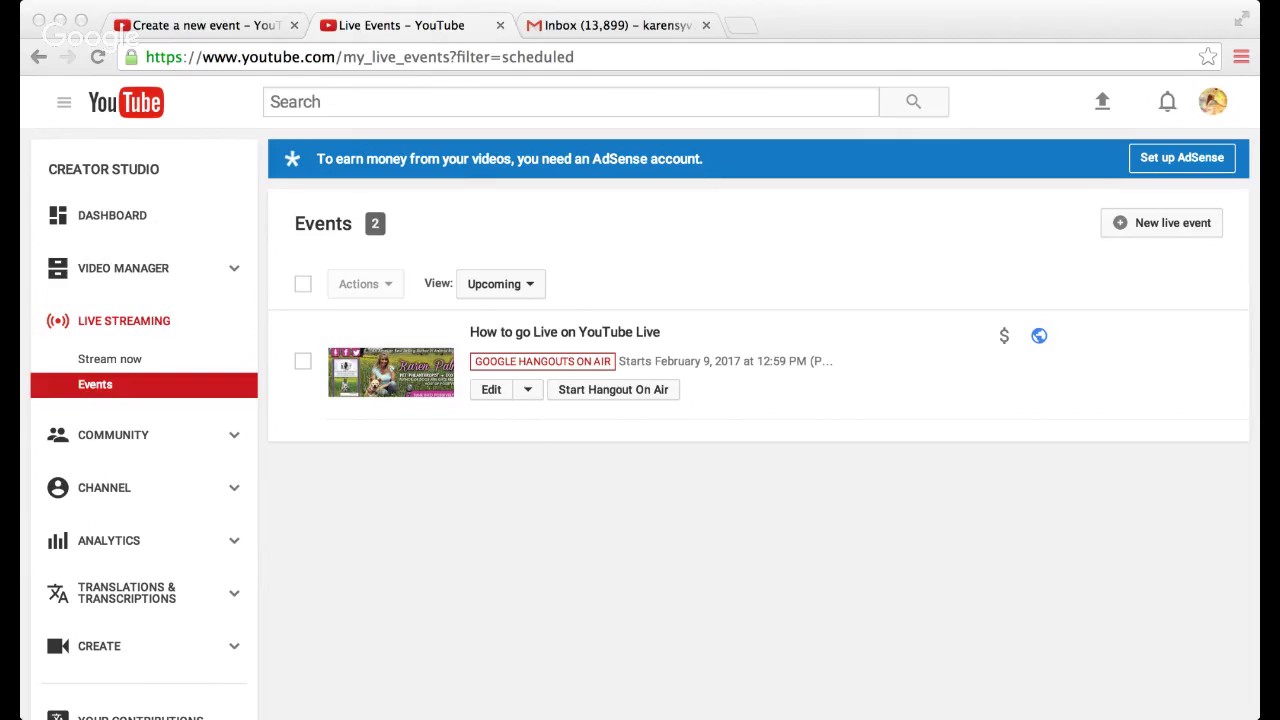
Task: Click the Translations & Transcriptions icon
Action: [58, 593]
